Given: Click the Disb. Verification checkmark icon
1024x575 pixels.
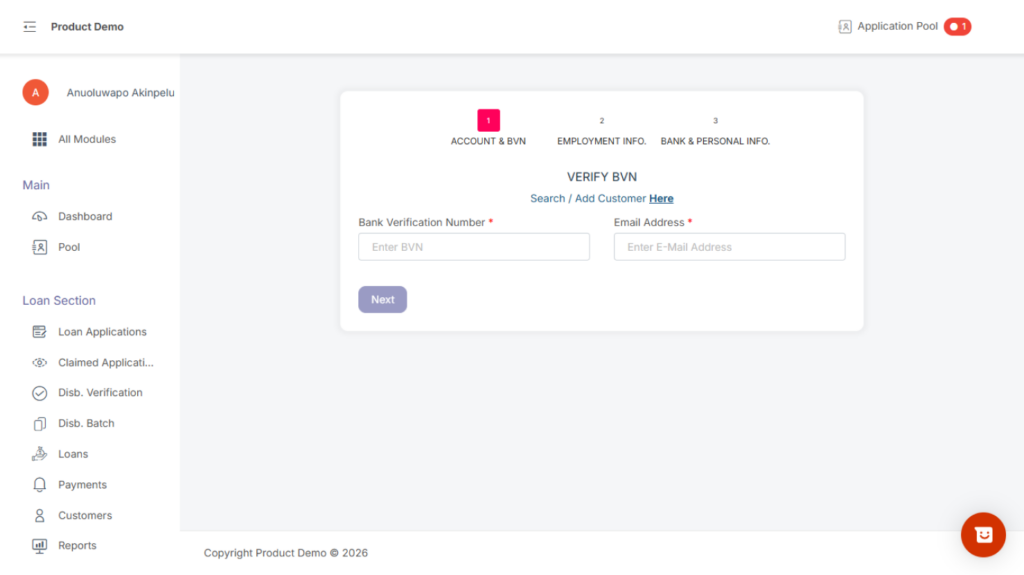Looking at the screenshot, I should coord(40,393).
